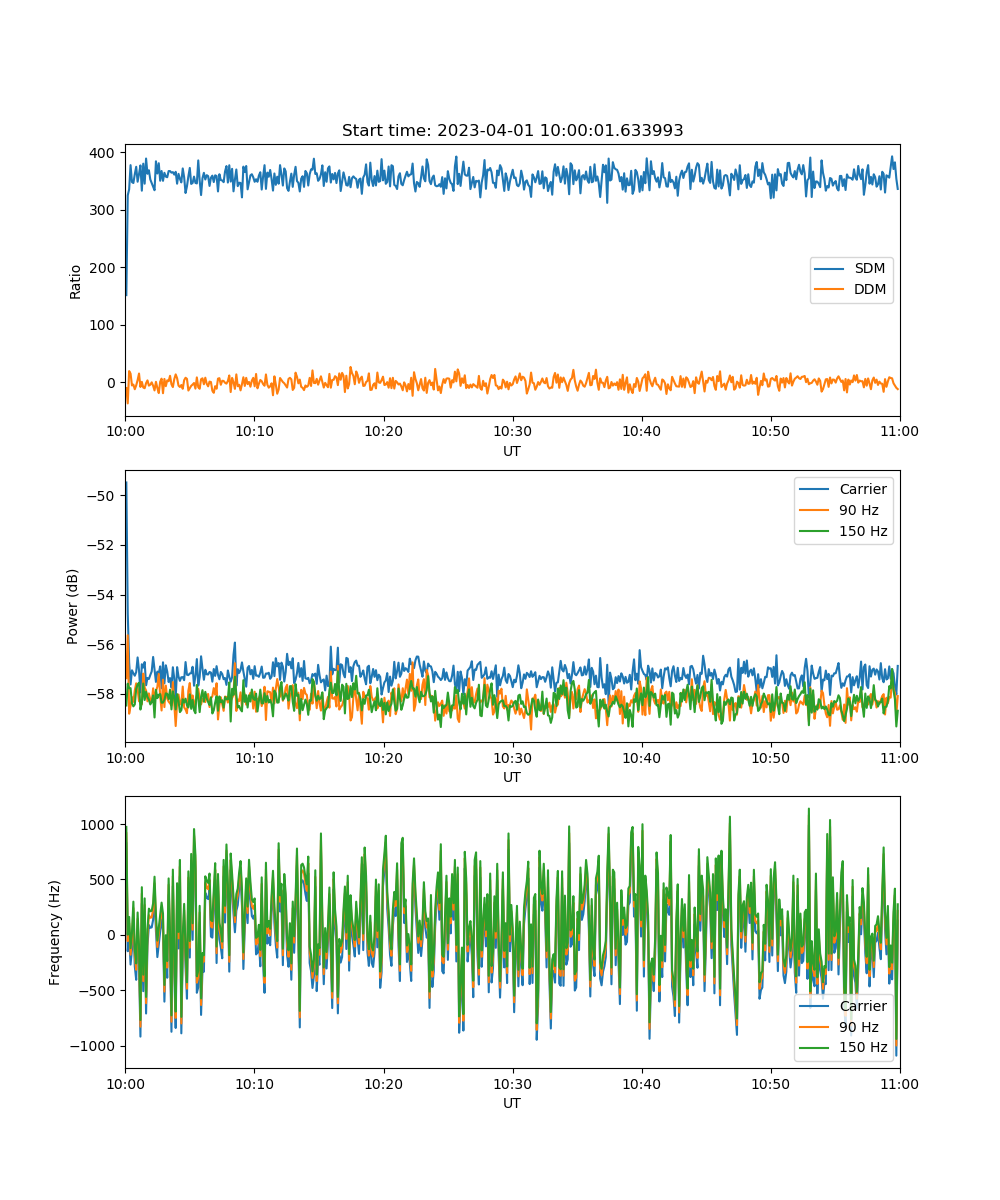
Task: Click the 10:10 tick under the Ratio plot
Action: [254, 431]
